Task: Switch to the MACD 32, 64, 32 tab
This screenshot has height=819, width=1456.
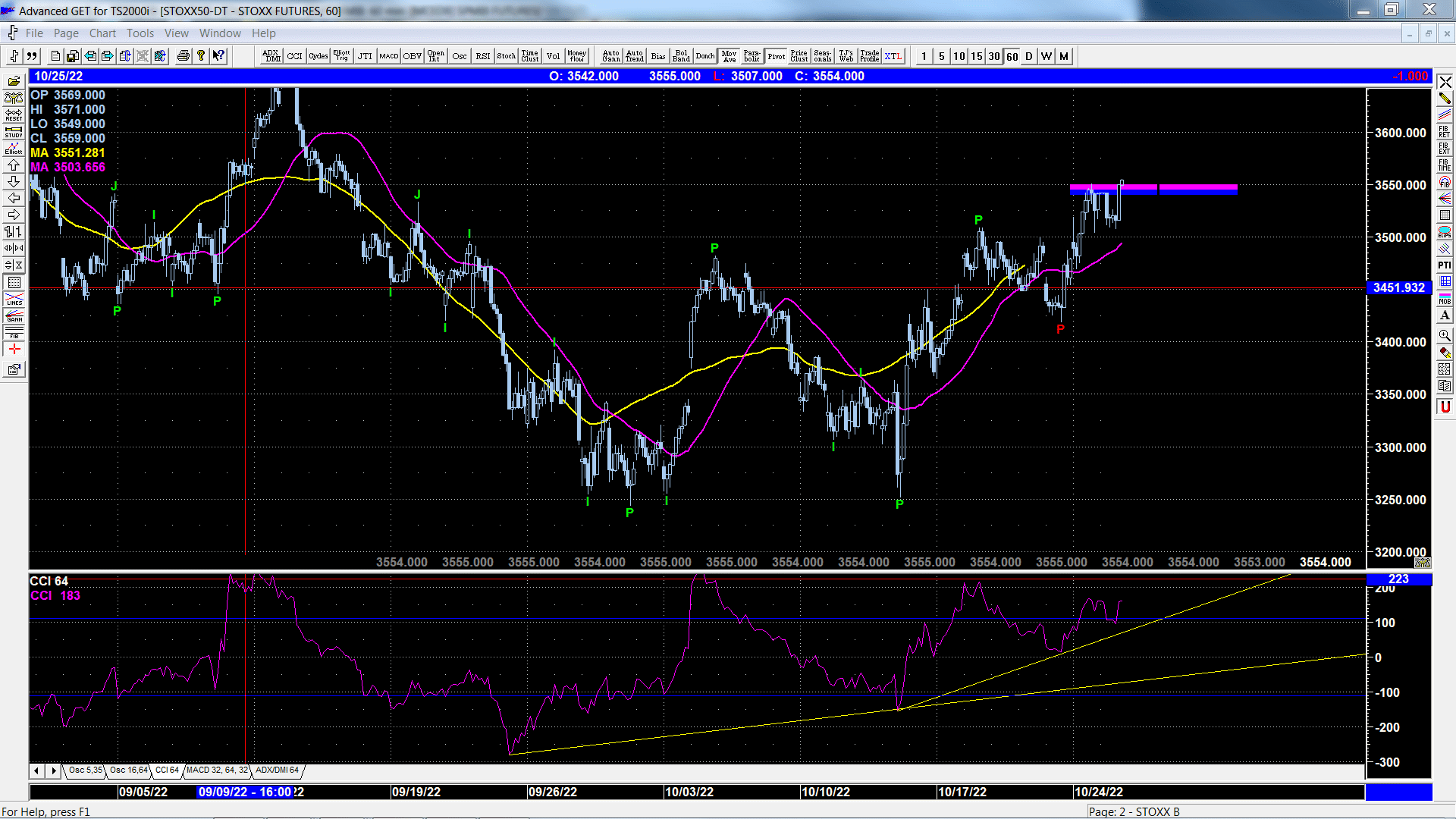Action: [x=217, y=770]
